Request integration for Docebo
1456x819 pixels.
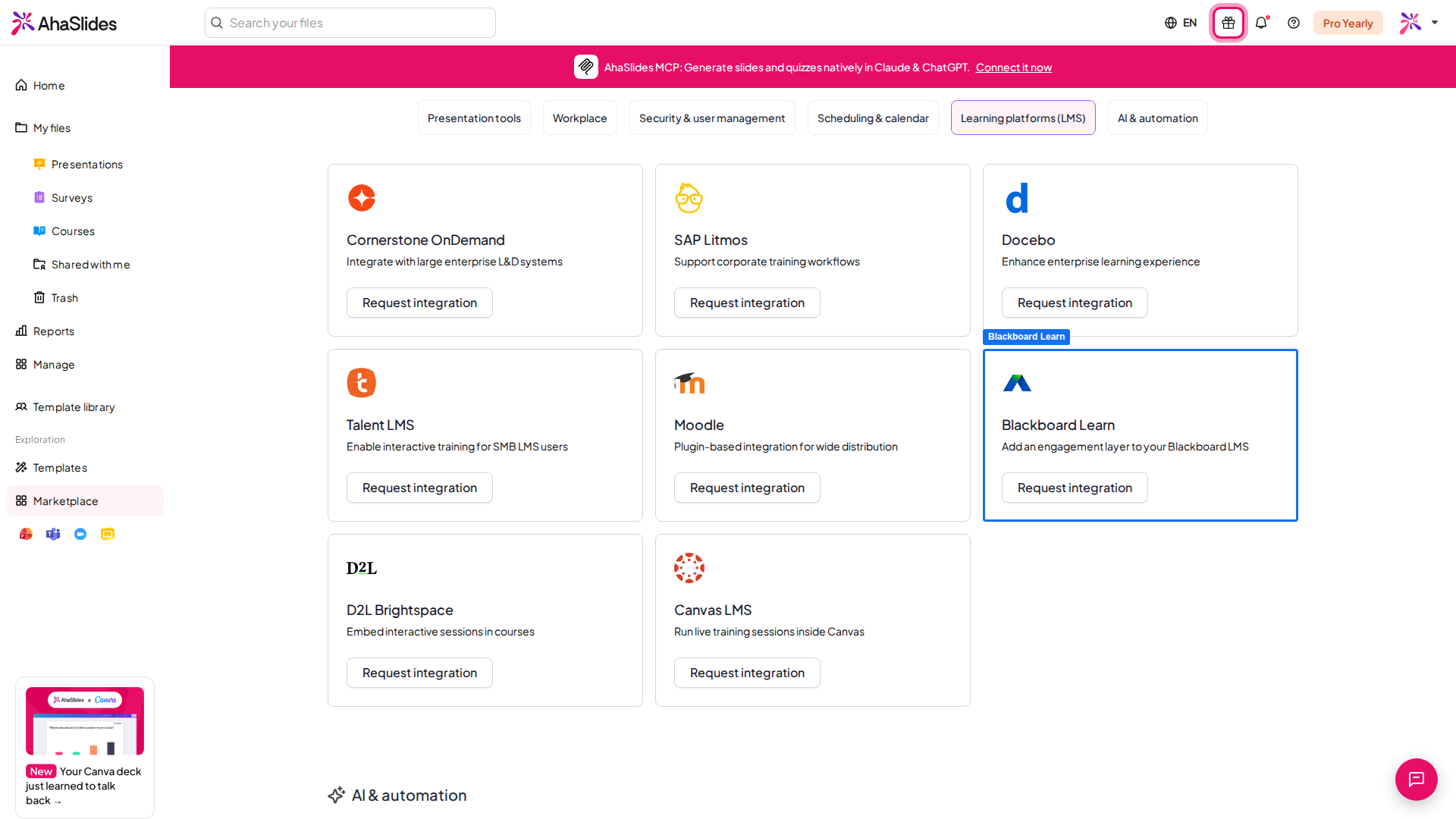[1075, 303]
